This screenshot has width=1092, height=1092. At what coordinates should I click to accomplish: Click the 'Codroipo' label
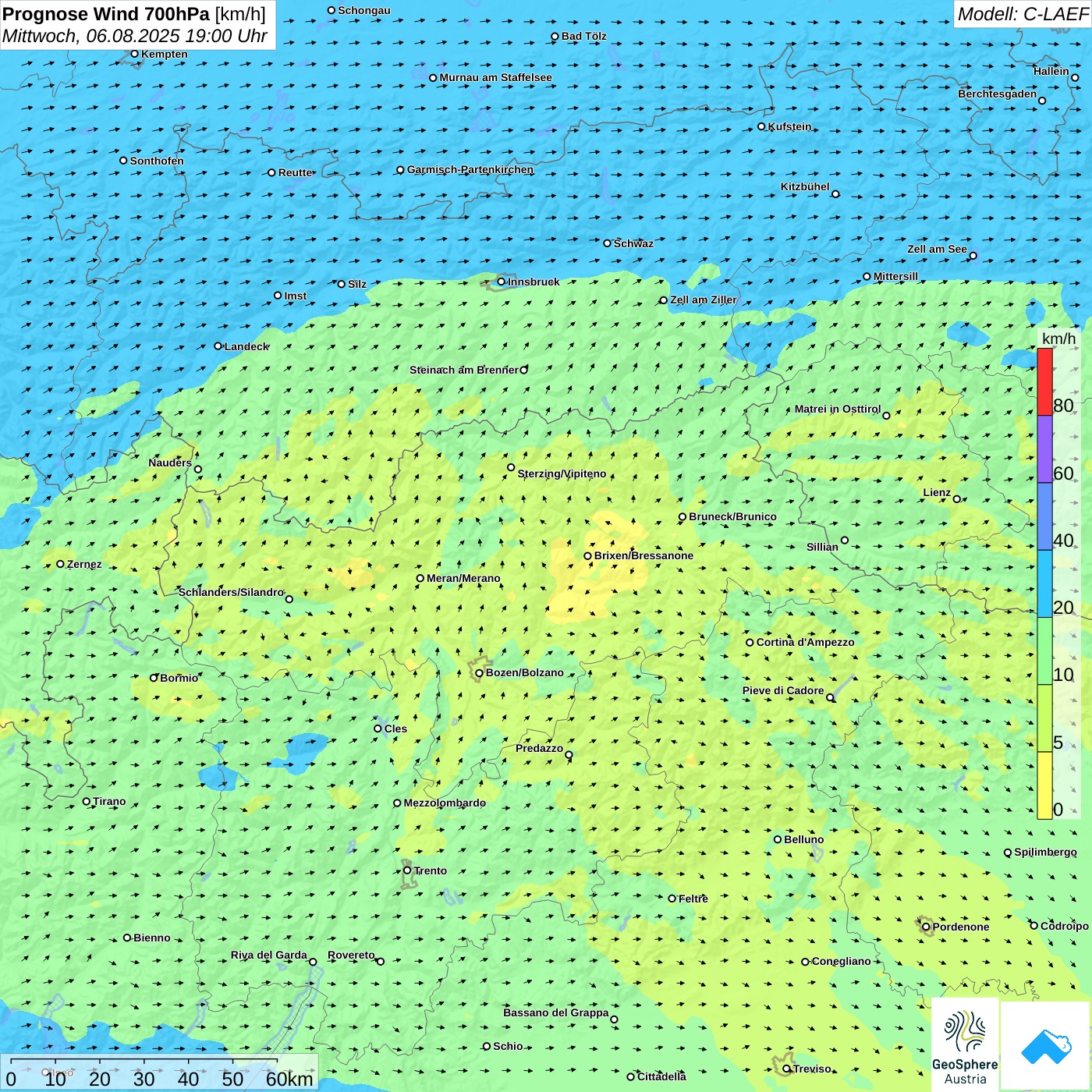1065,926
